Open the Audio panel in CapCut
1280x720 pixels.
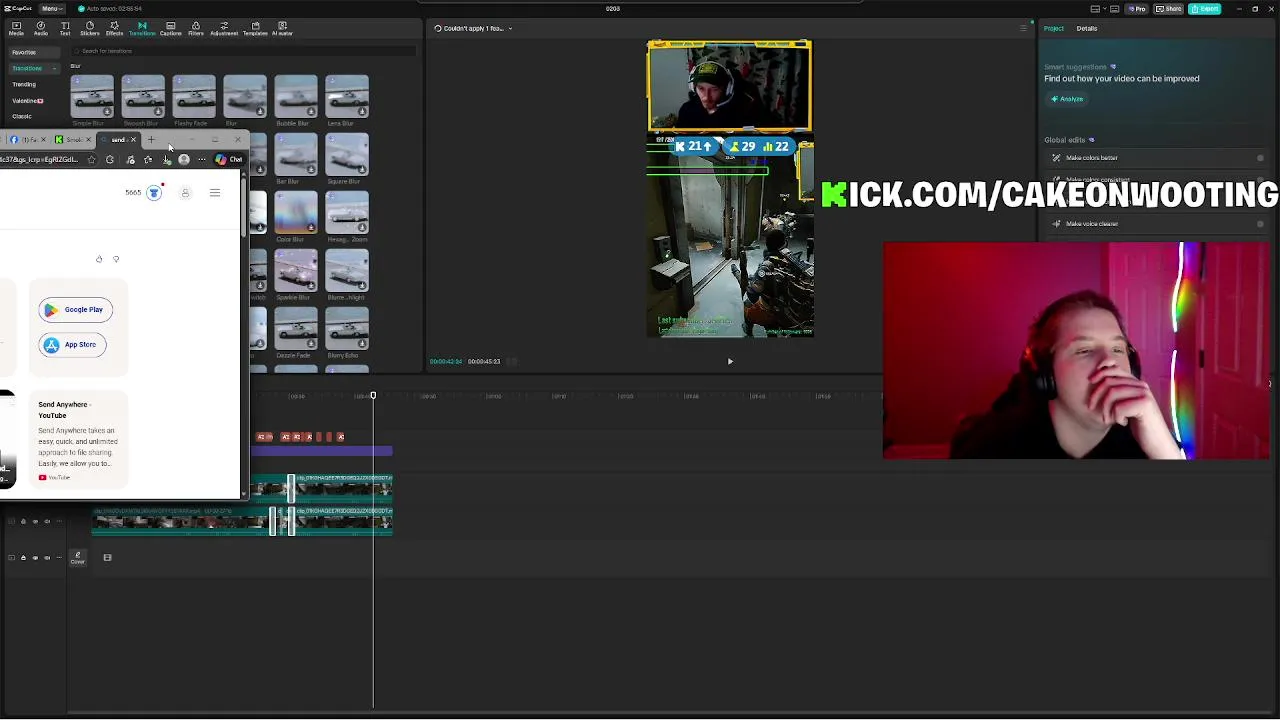(41, 28)
